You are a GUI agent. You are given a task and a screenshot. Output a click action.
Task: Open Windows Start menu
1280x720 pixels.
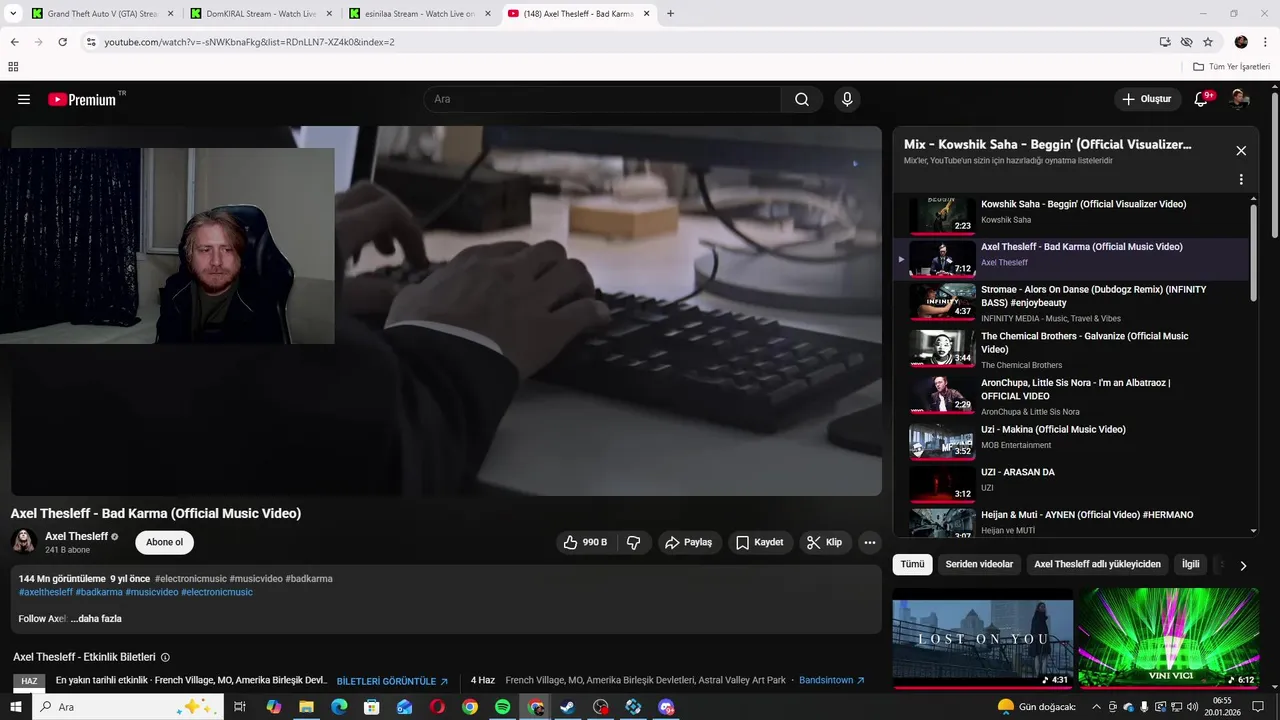16,707
